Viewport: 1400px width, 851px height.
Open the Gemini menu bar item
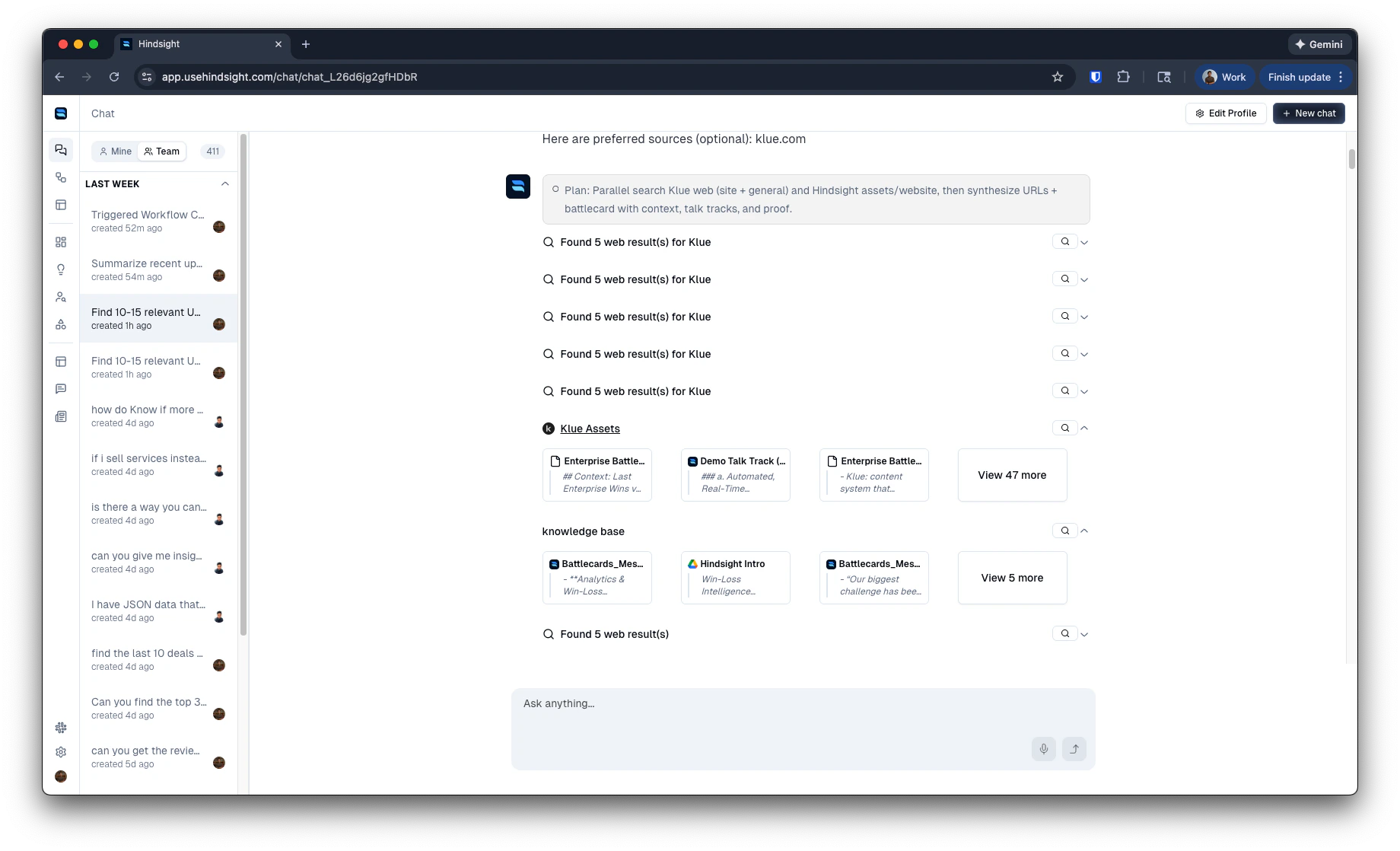[1319, 44]
